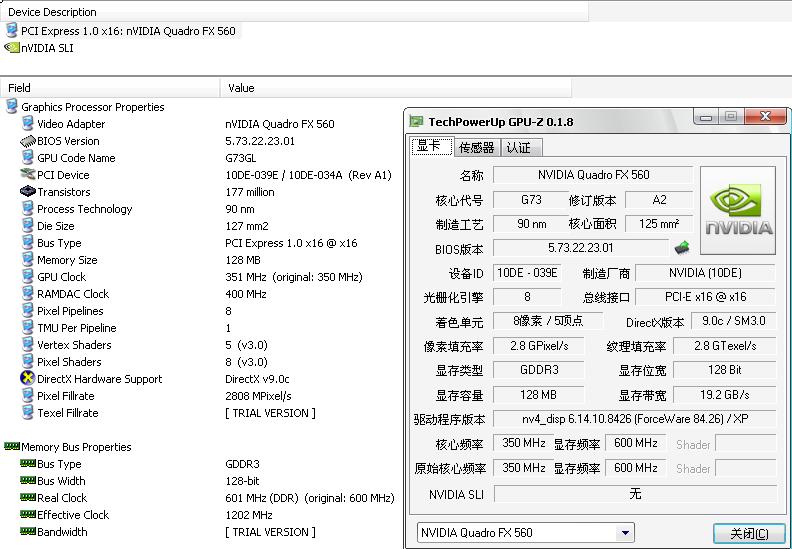Click the Memory Bus Properties icon

[x=12, y=446]
